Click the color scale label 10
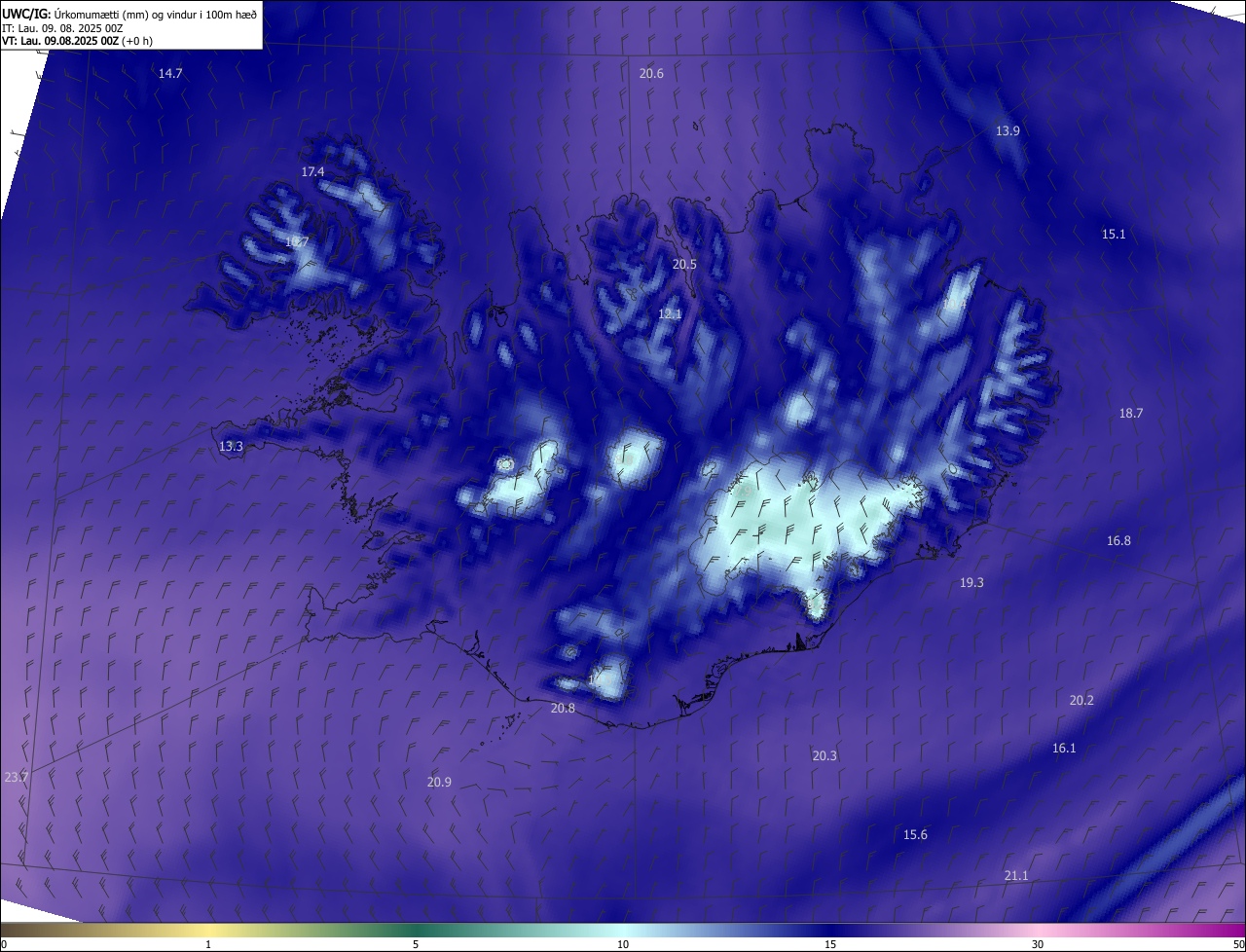Image resolution: width=1246 pixels, height=952 pixels. (x=623, y=944)
